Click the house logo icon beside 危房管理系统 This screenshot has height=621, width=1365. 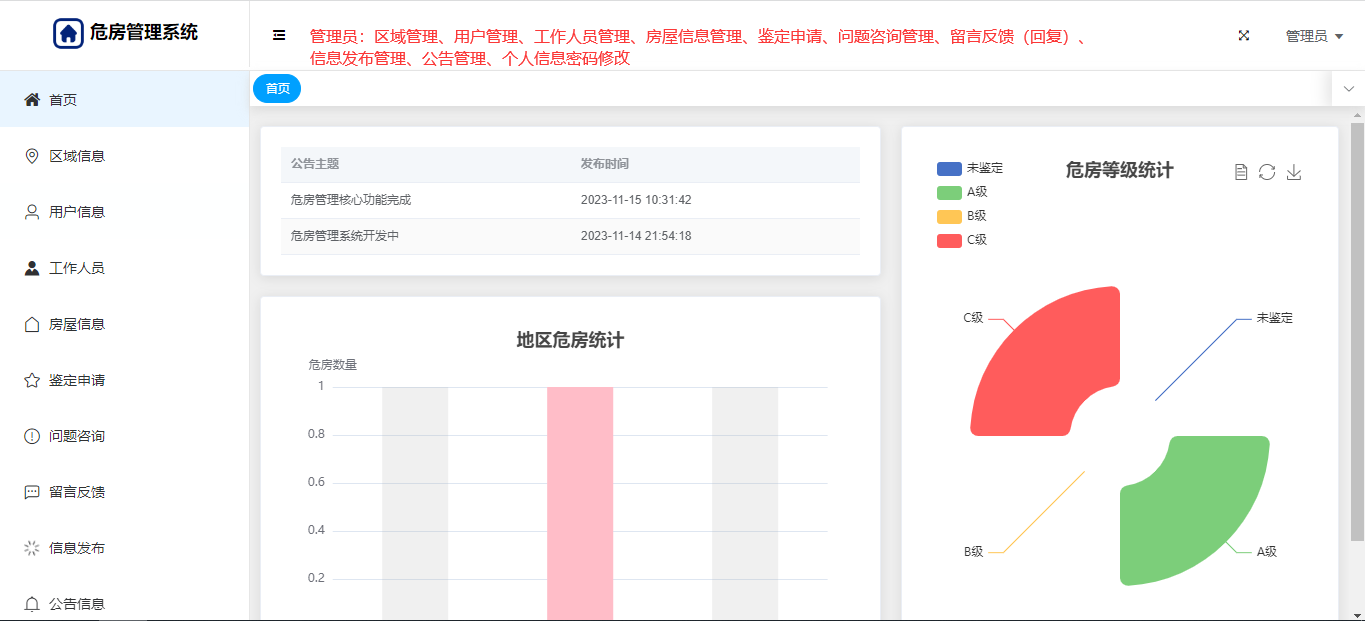68,33
